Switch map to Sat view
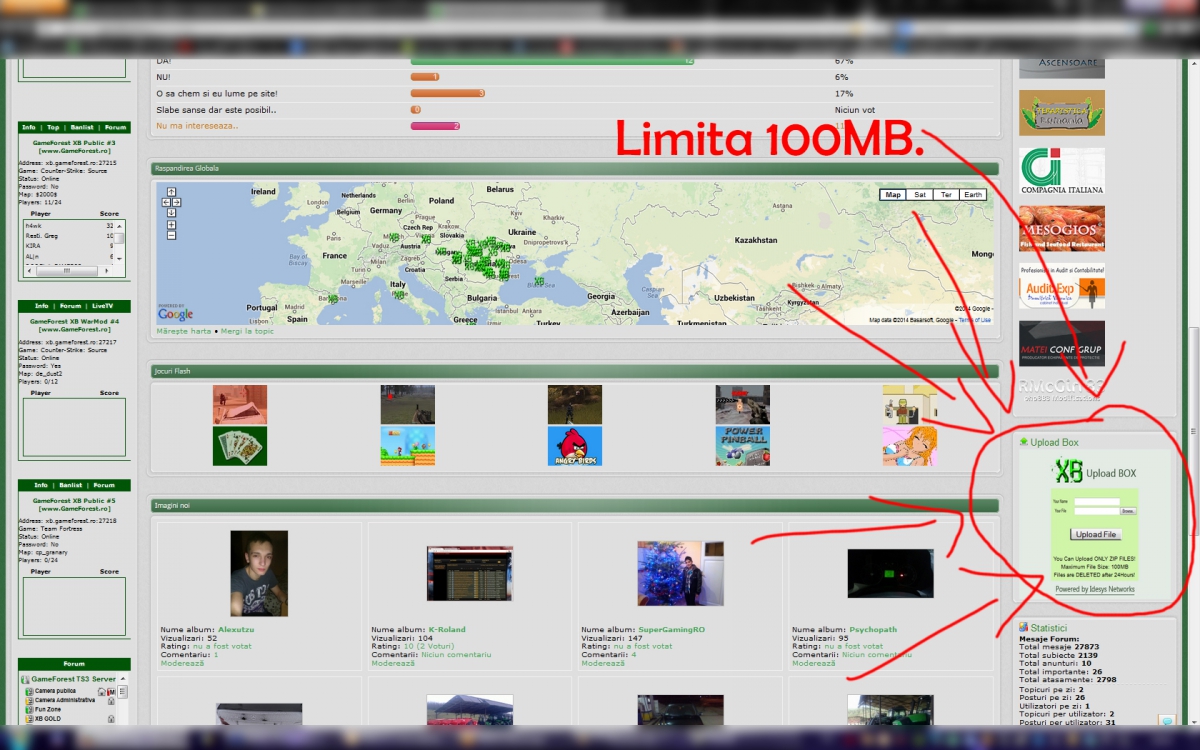1200x750 pixels. (920, 195)
